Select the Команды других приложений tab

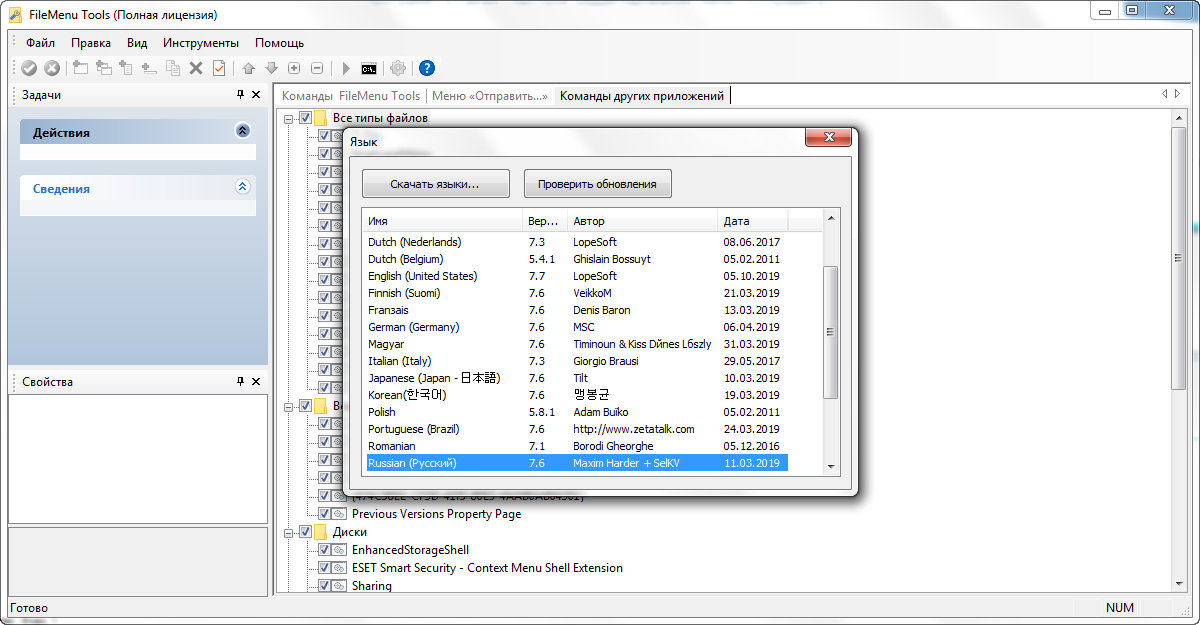pyautogui.click(x=642, y=96)
